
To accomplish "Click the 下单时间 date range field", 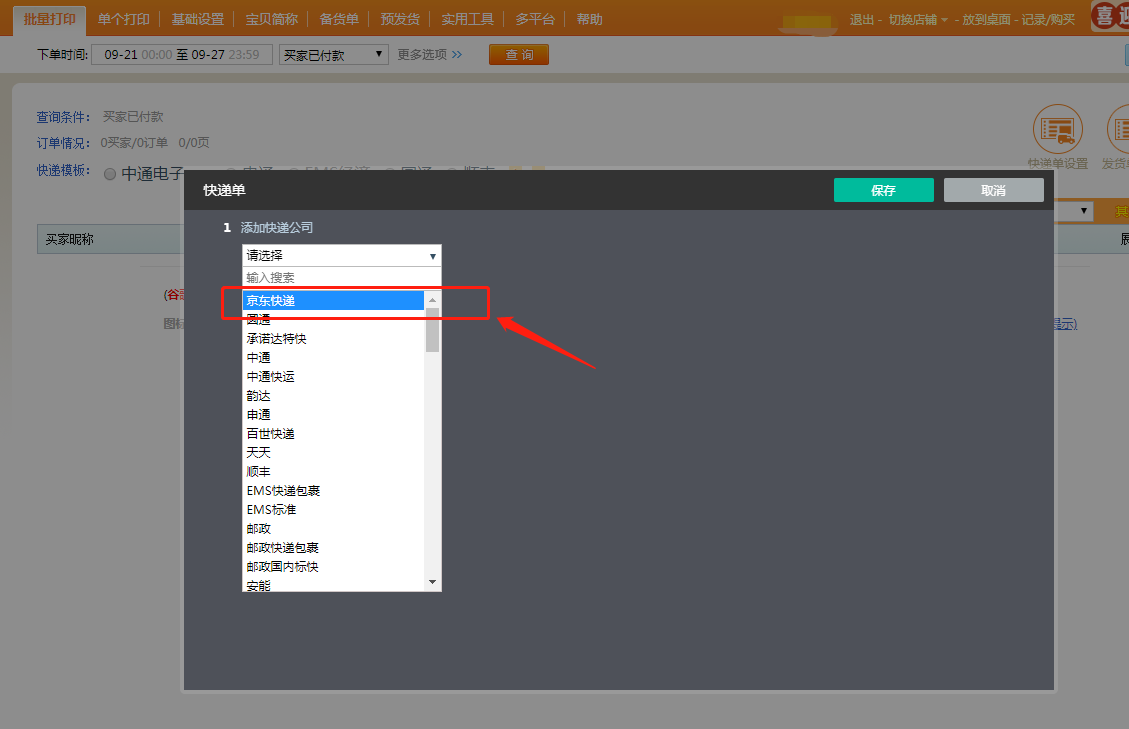I will click(x=182, y=55).
